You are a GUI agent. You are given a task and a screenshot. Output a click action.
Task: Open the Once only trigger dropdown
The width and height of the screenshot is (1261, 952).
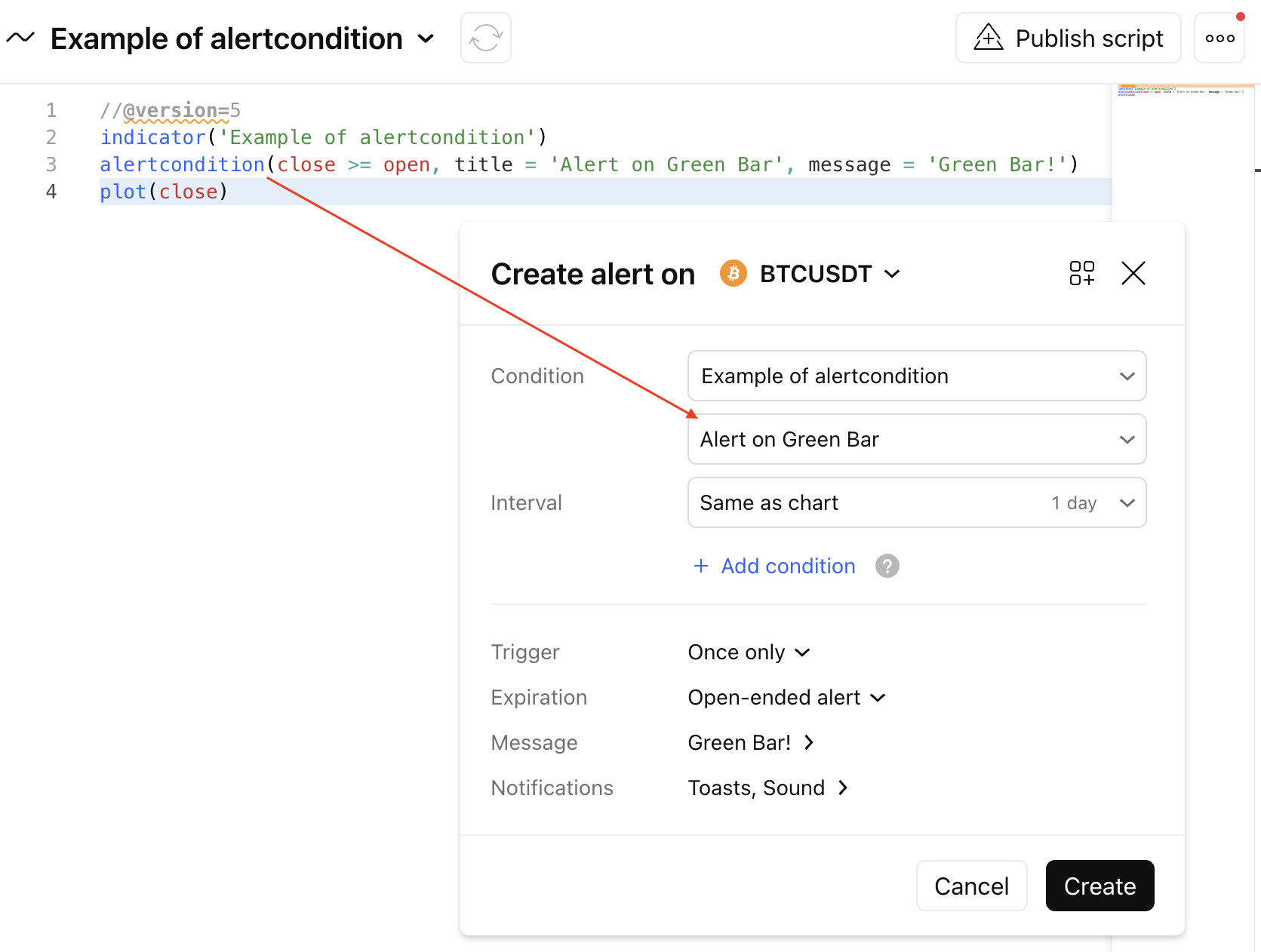click(749, 652)
